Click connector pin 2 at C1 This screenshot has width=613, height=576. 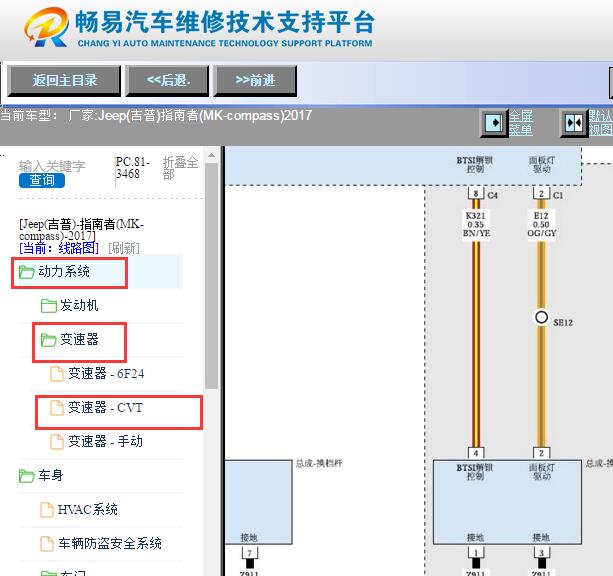click(x=541, y=194)
